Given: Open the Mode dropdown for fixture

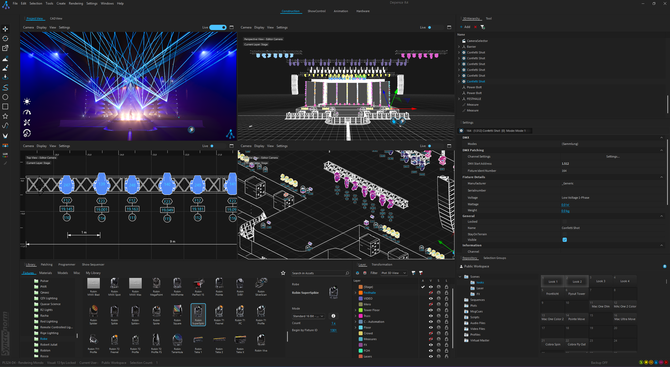Looking at the screenshot, I should point(308,316).
